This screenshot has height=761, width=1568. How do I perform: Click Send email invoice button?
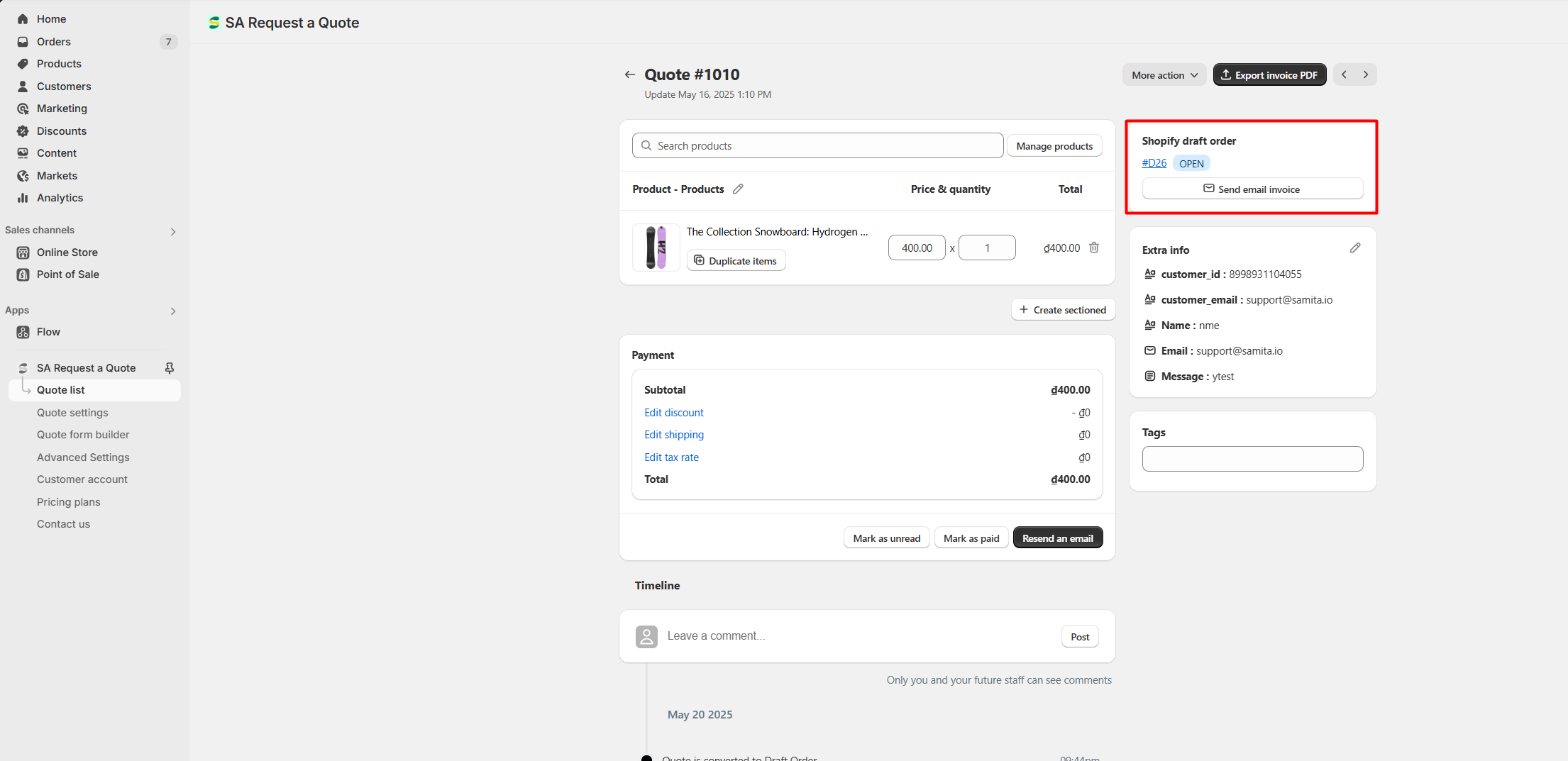coord(1252,189)
